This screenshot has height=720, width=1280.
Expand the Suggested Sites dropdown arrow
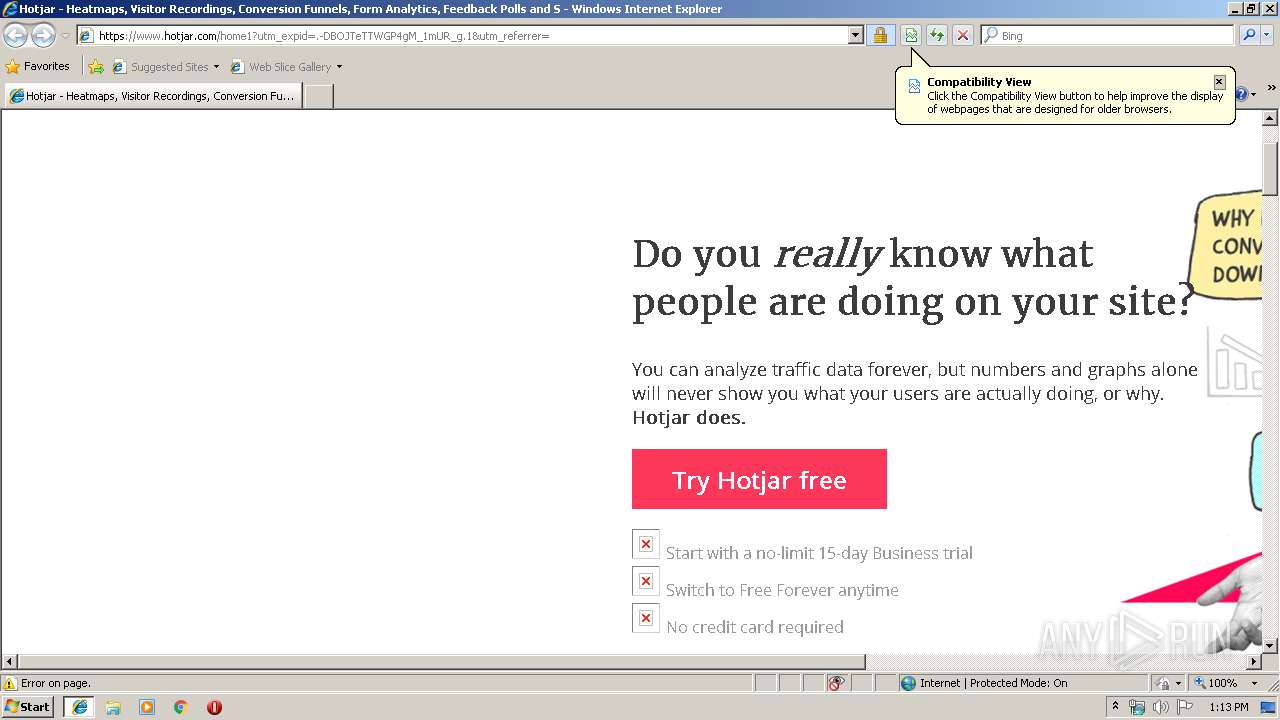216,67
